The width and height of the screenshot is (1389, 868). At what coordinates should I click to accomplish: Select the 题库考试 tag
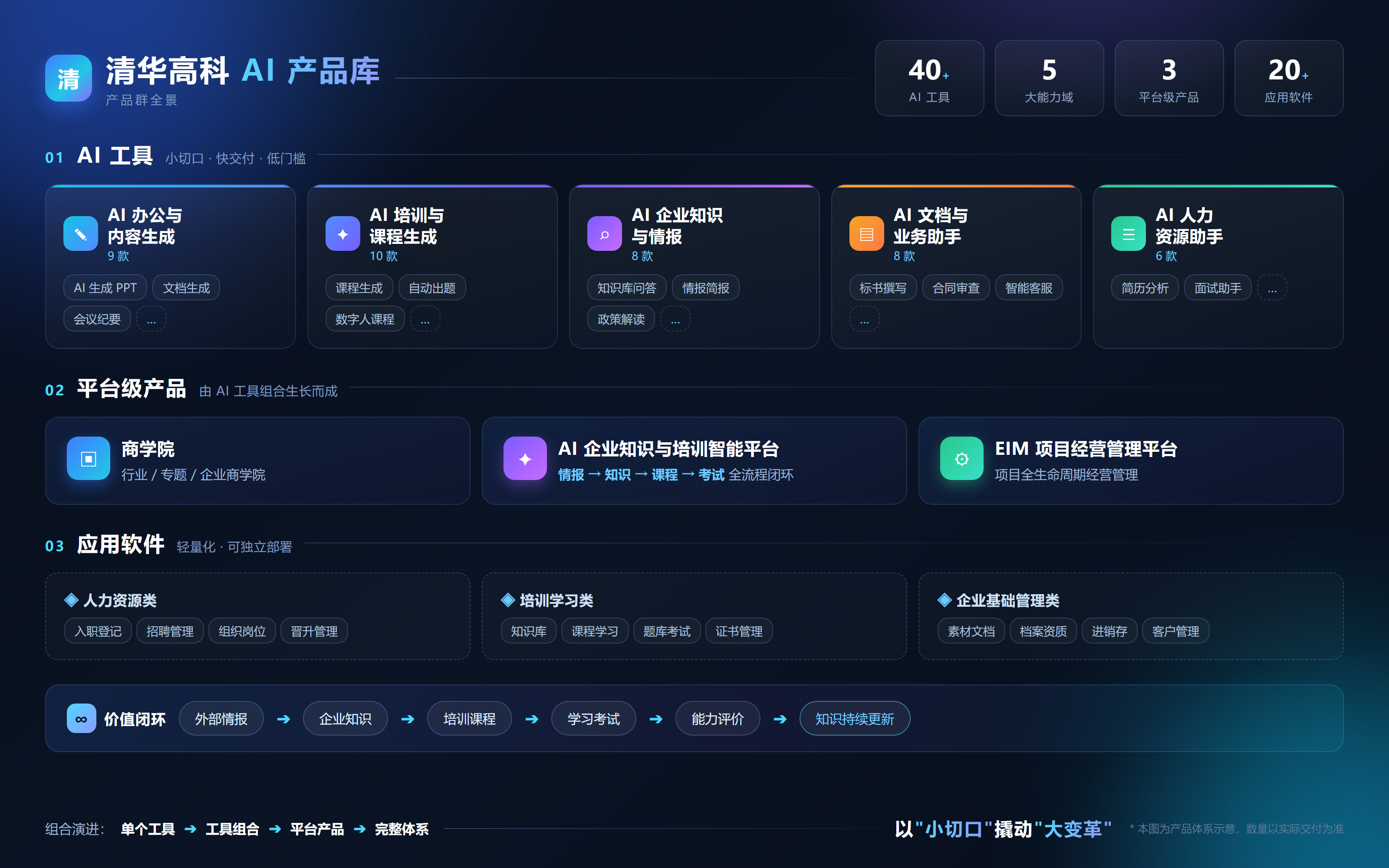click(x=667, y=631)
